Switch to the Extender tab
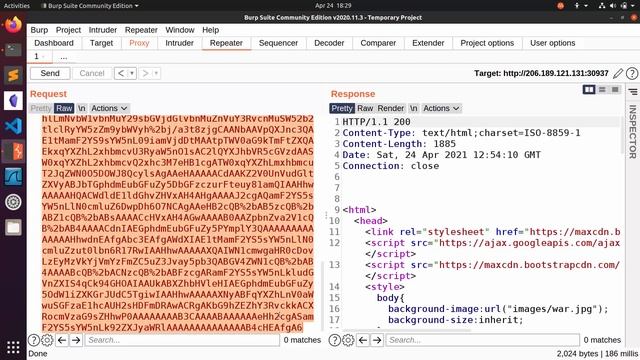This screenshot has width=640, height=360. click(x=428, y=43)
